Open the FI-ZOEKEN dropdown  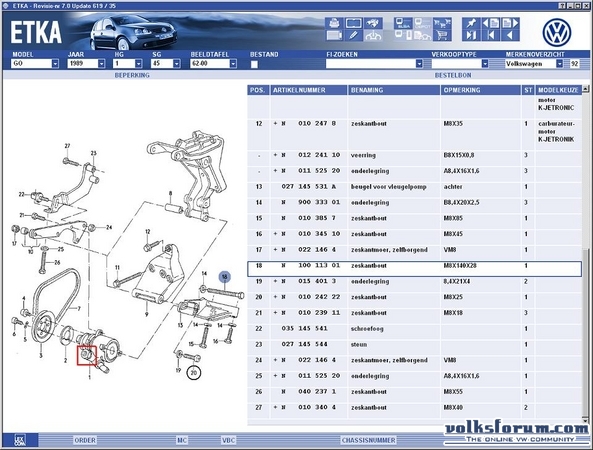click(x=419, y=64)
